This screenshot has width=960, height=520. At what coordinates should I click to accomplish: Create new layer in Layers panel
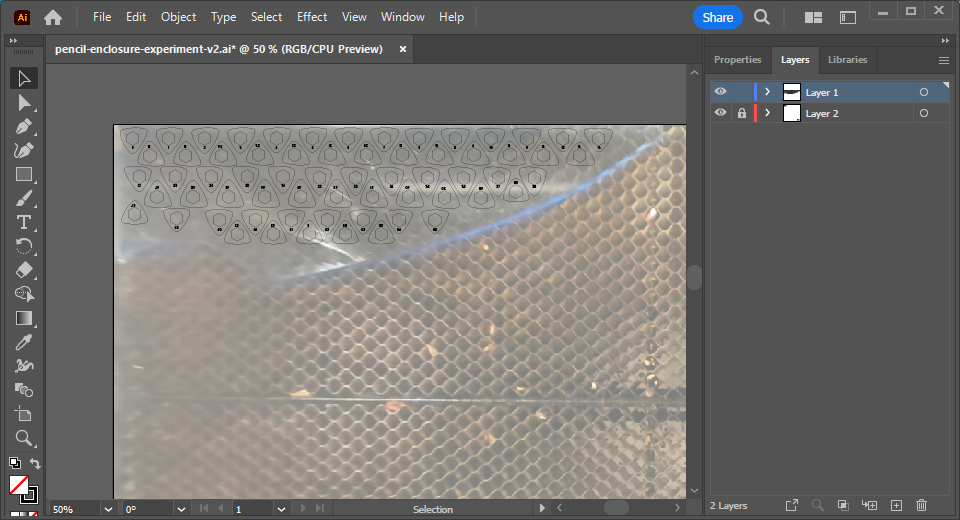(x=896, y=506)
